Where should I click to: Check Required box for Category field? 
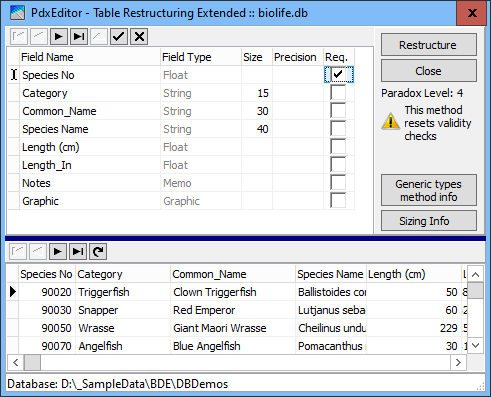[x=338, y=92]
